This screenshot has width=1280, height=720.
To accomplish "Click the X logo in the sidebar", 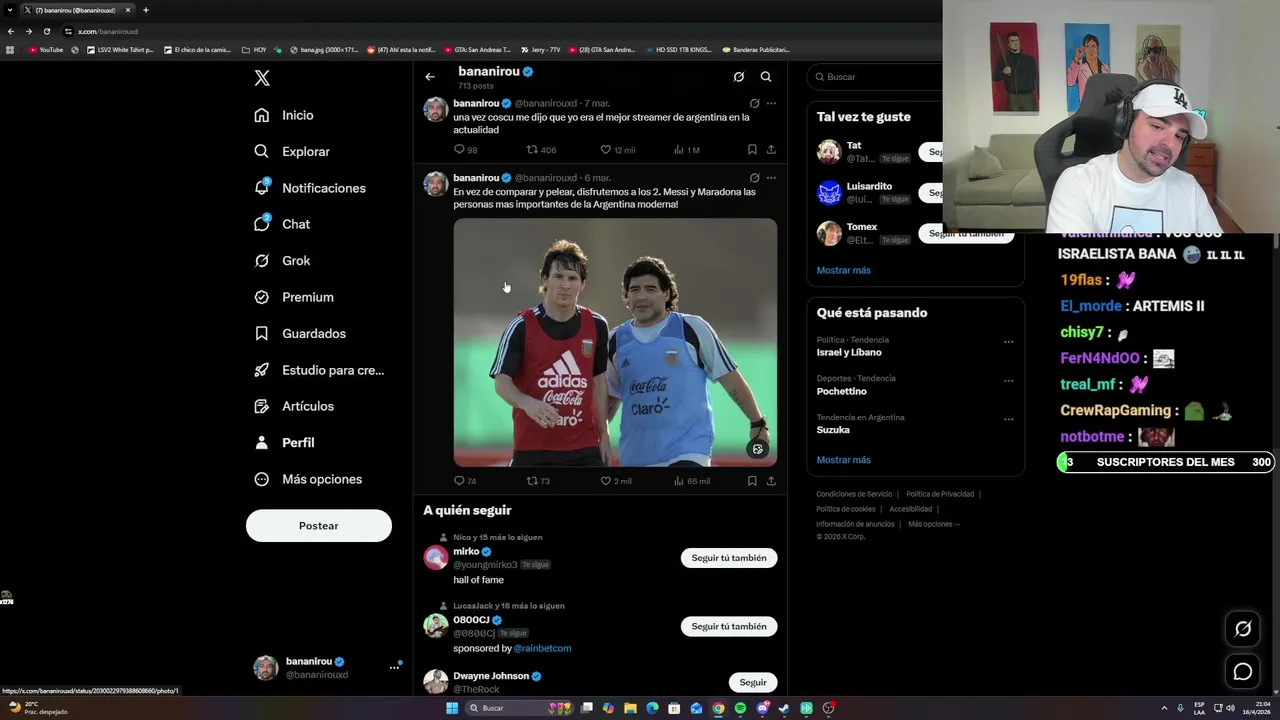I will click(262, 78).
